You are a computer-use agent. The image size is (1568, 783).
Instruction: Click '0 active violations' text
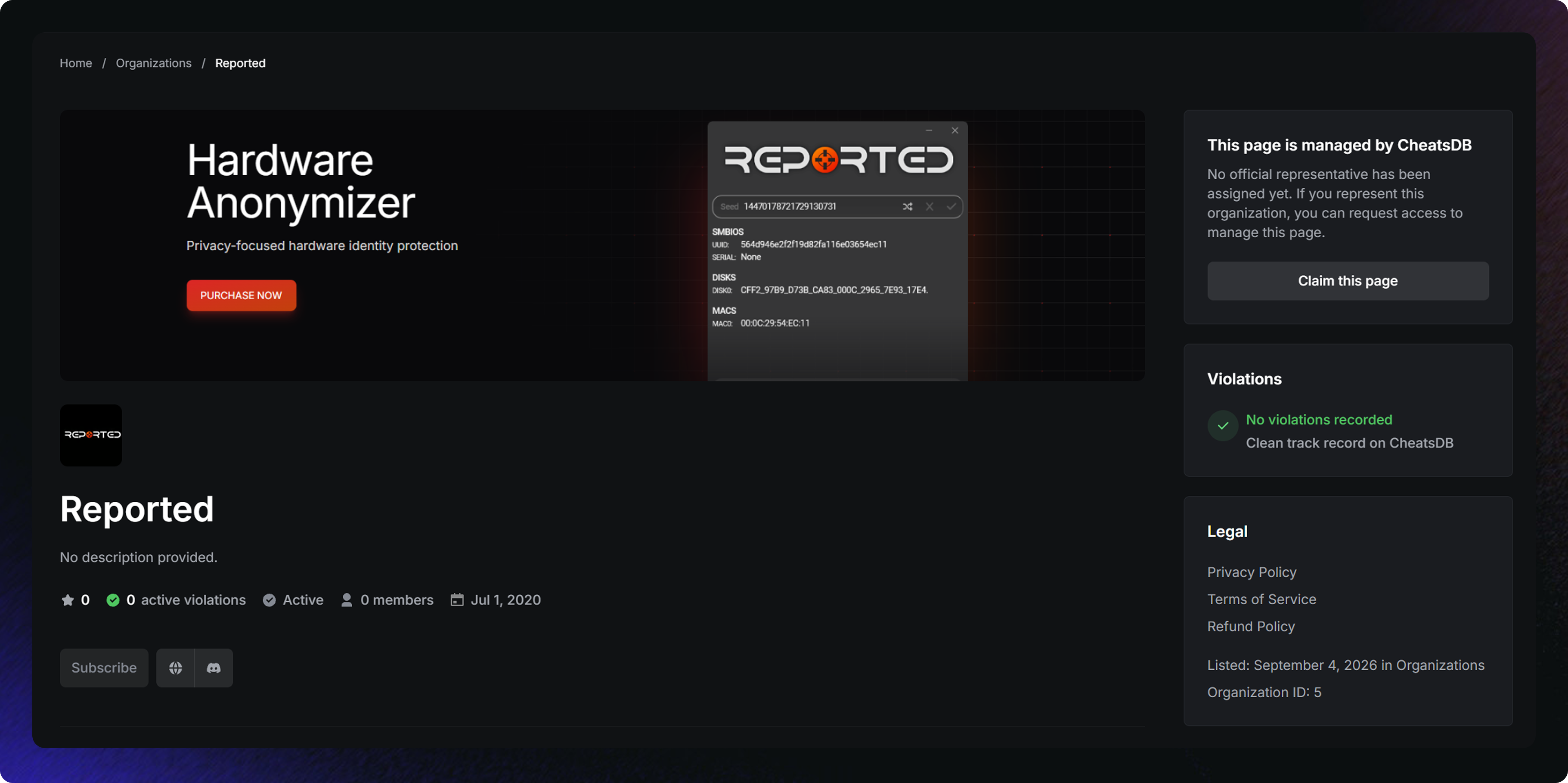[186, 600]
